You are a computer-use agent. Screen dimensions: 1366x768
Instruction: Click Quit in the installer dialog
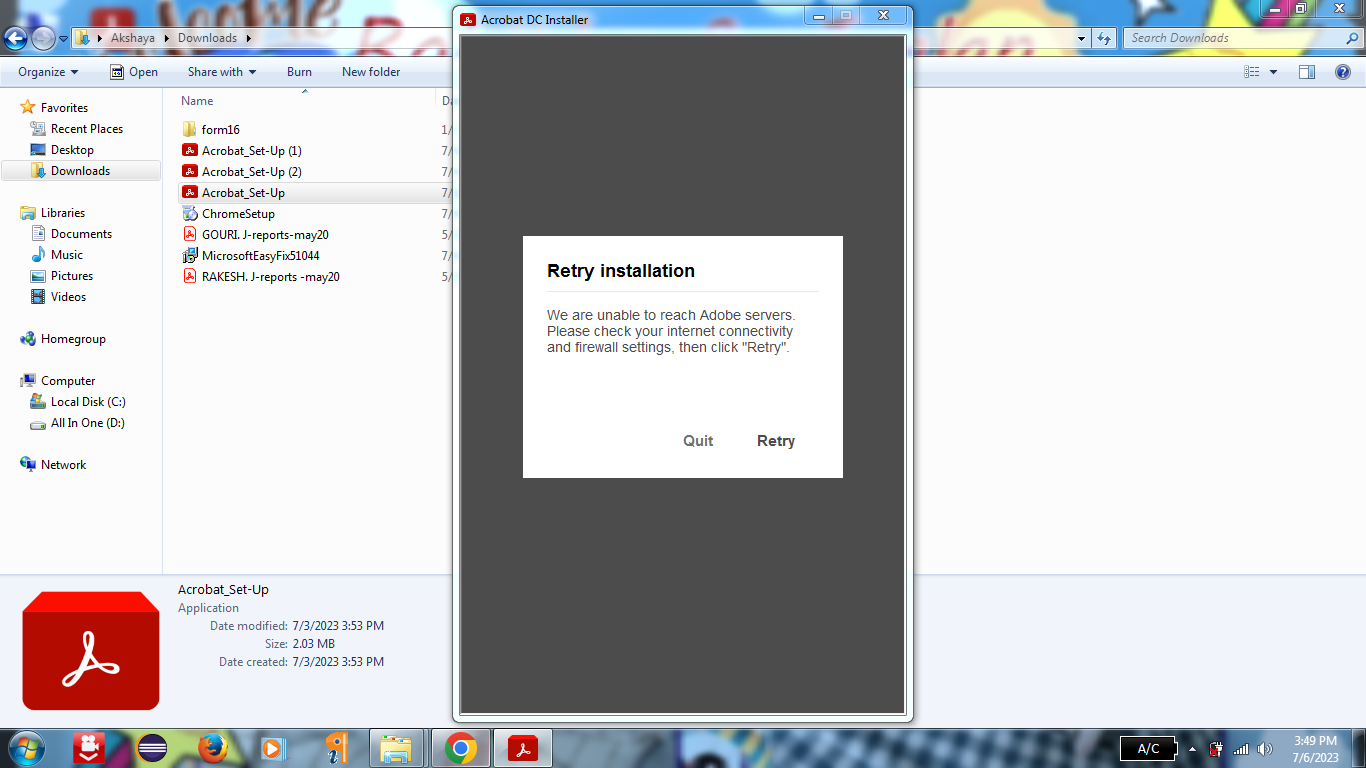698,441
